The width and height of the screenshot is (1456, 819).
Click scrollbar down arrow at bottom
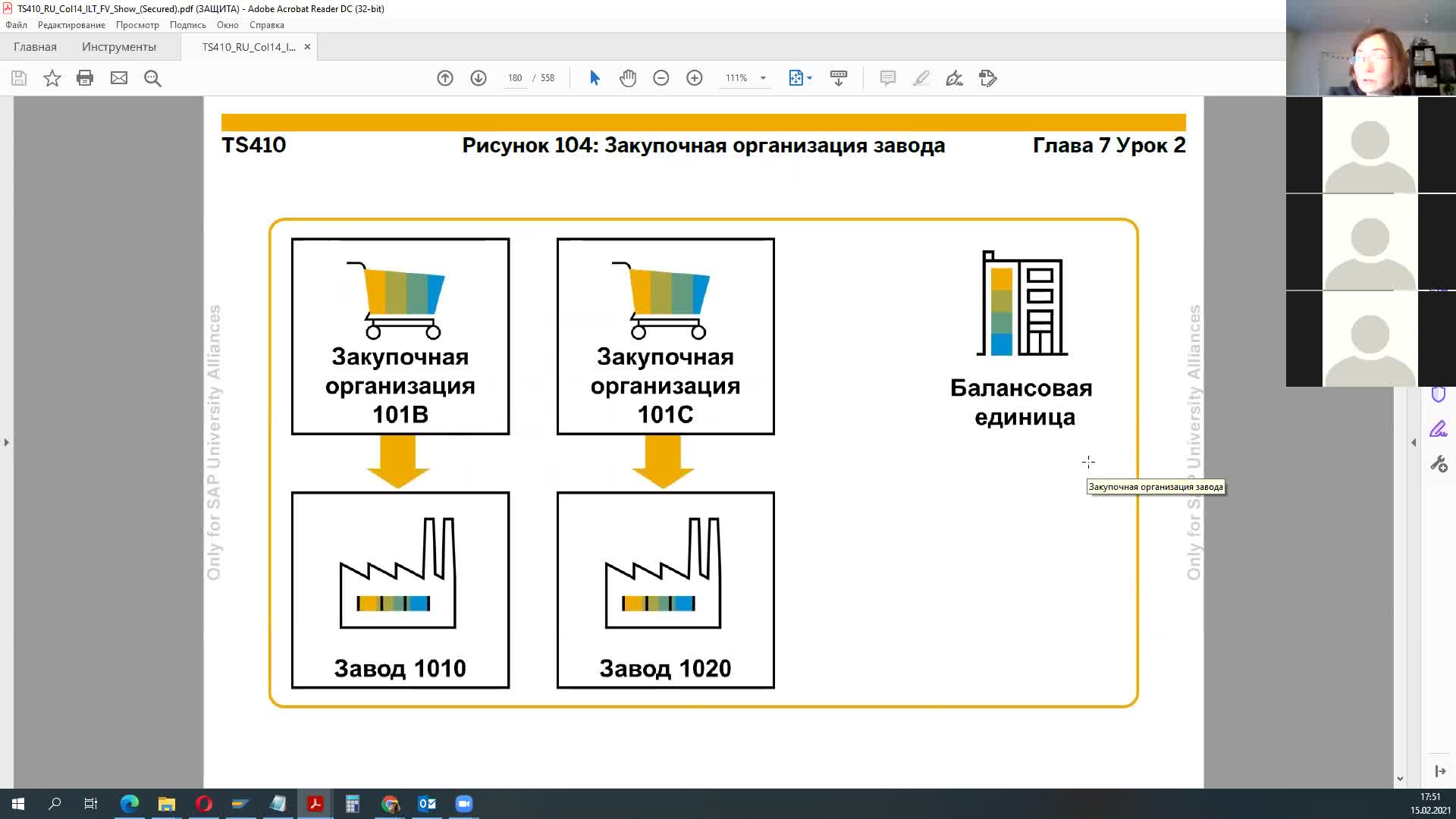point(1400,779)
